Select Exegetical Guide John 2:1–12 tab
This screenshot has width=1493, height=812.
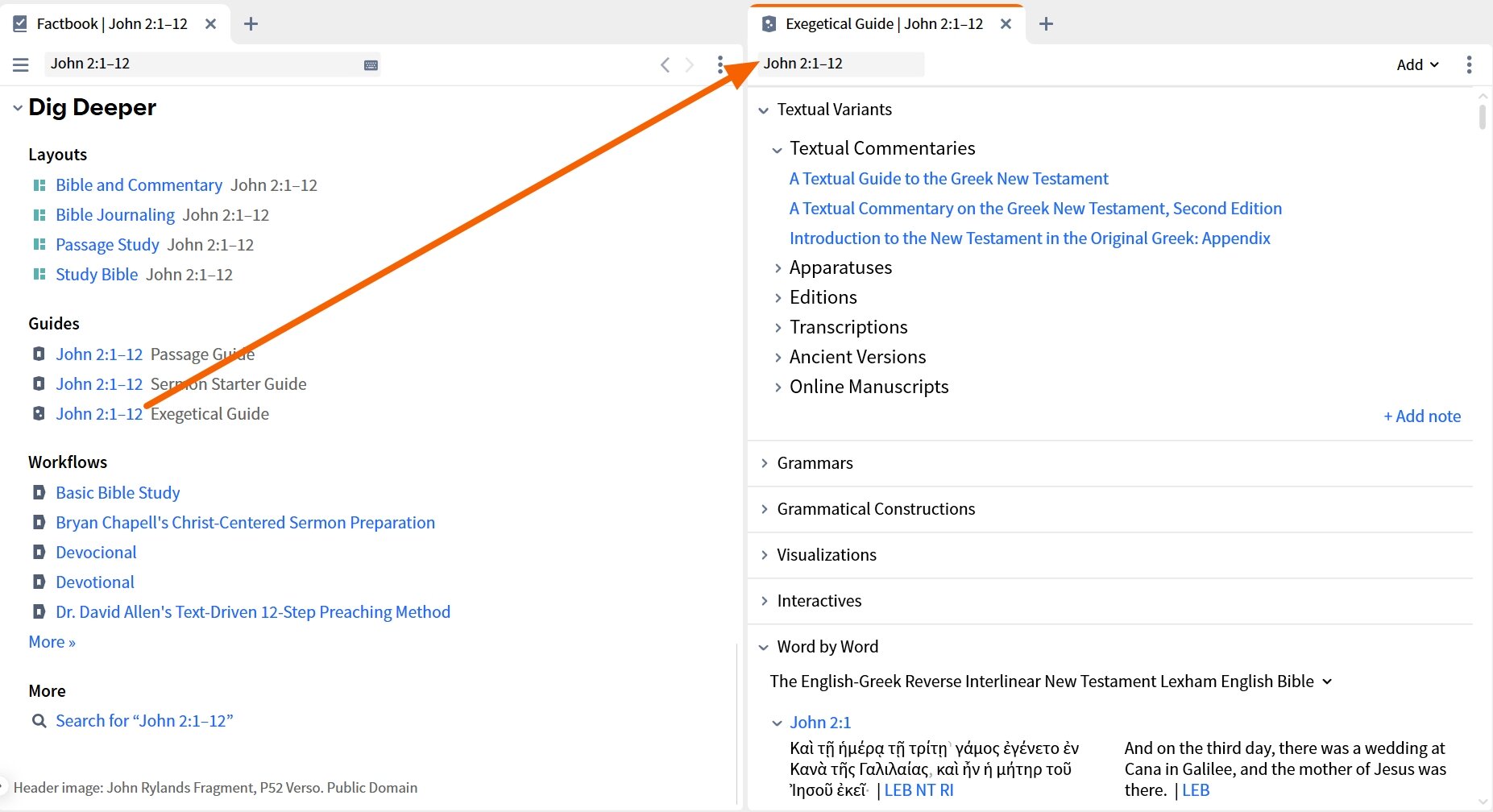(884, 24)
